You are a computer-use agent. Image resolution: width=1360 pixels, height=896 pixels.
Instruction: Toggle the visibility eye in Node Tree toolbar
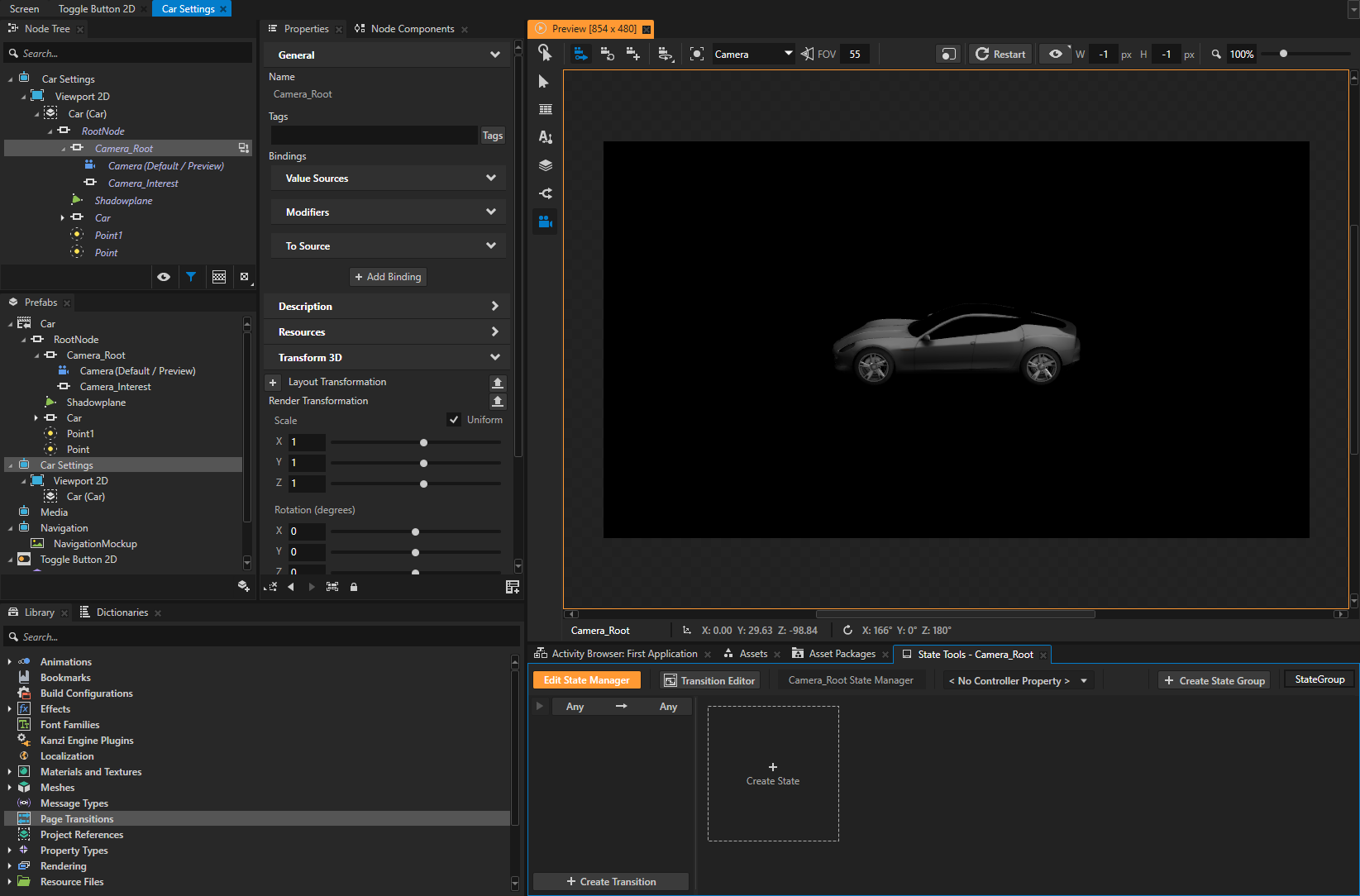pyautogui.click(x=164, y=277)
